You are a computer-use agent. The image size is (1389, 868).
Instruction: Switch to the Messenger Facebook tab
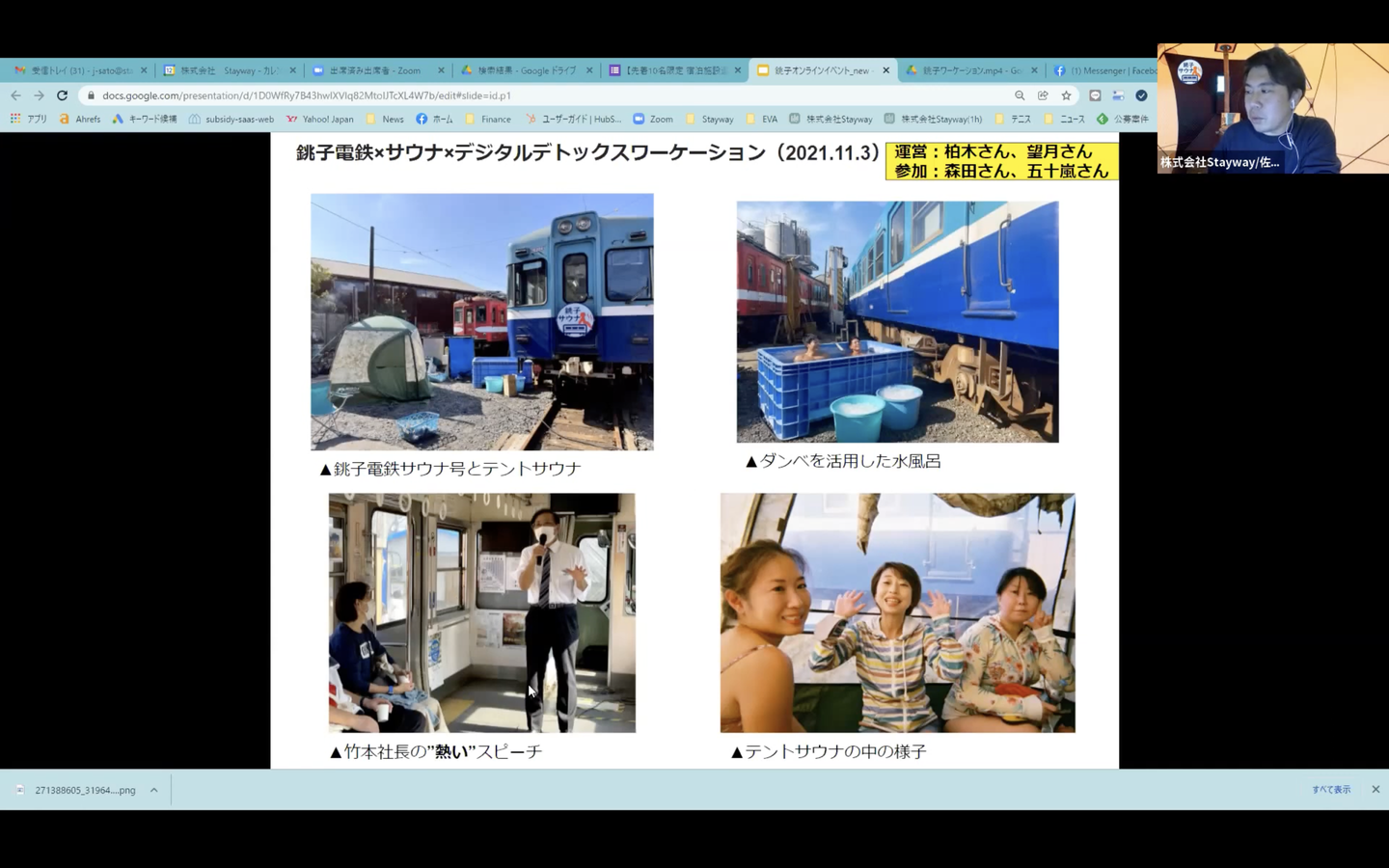point(1104,70)
